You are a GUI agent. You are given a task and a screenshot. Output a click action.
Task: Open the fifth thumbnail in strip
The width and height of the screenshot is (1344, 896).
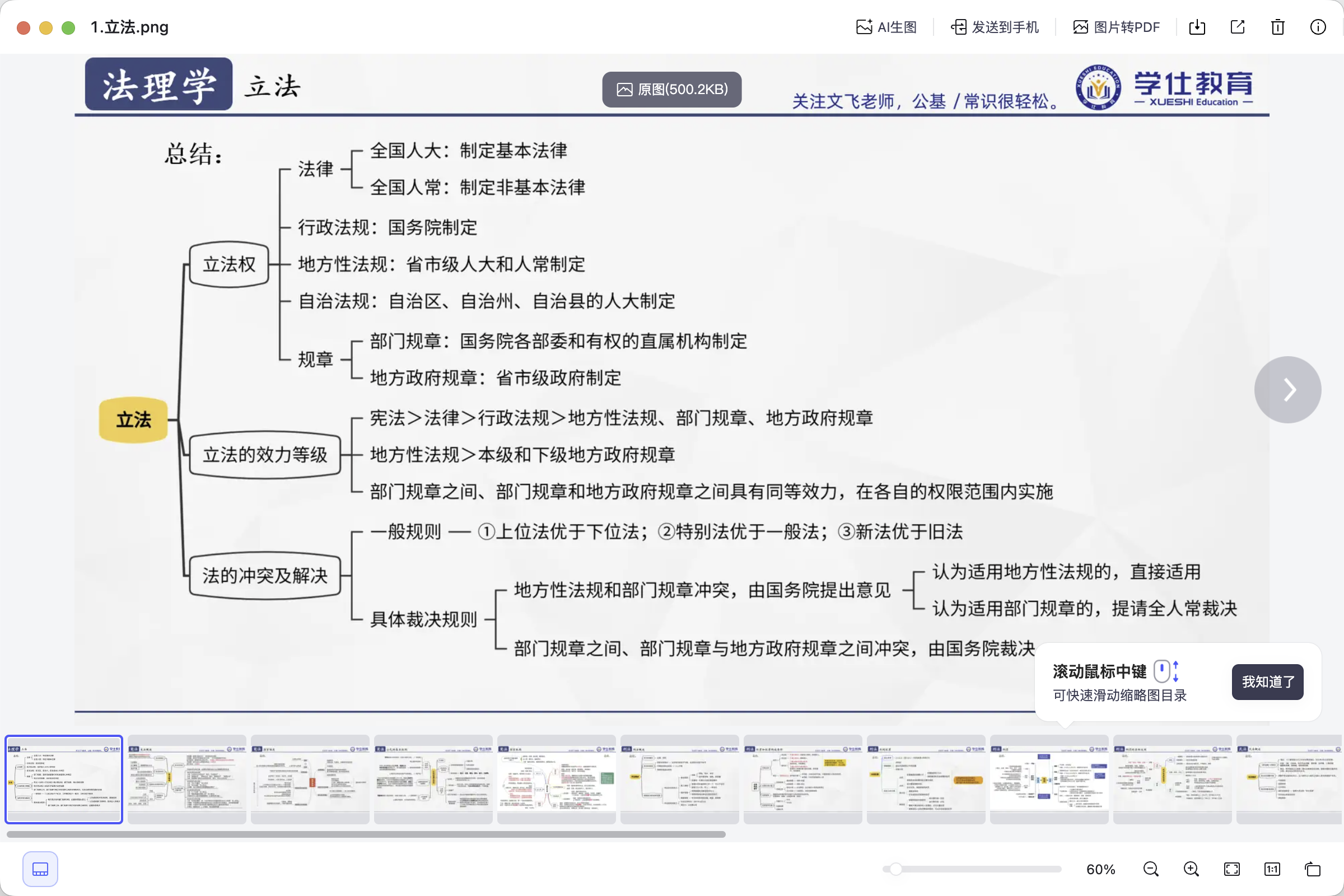(x=556, y=779)
